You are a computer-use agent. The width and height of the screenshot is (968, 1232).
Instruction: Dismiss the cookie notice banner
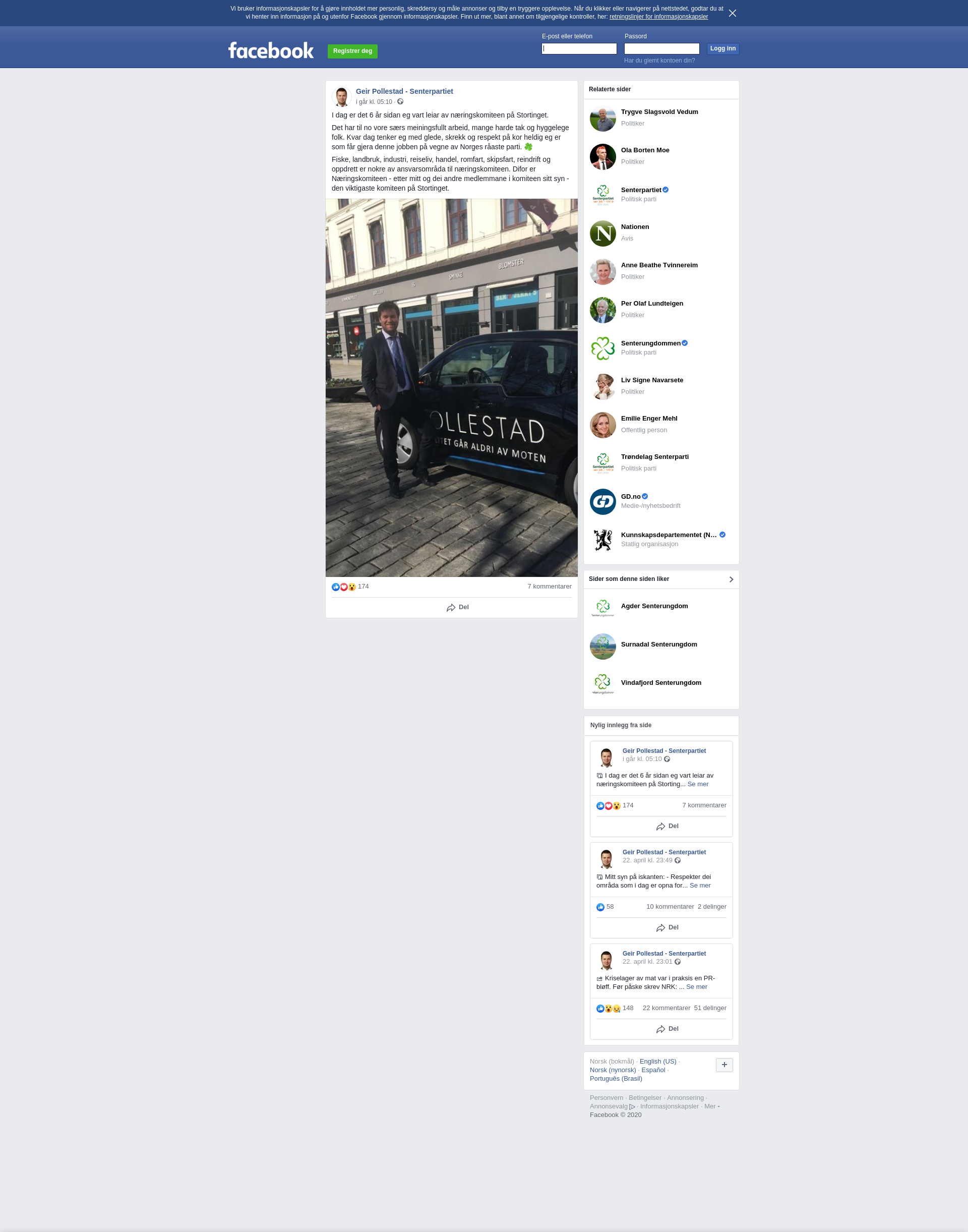pos(732,13)
